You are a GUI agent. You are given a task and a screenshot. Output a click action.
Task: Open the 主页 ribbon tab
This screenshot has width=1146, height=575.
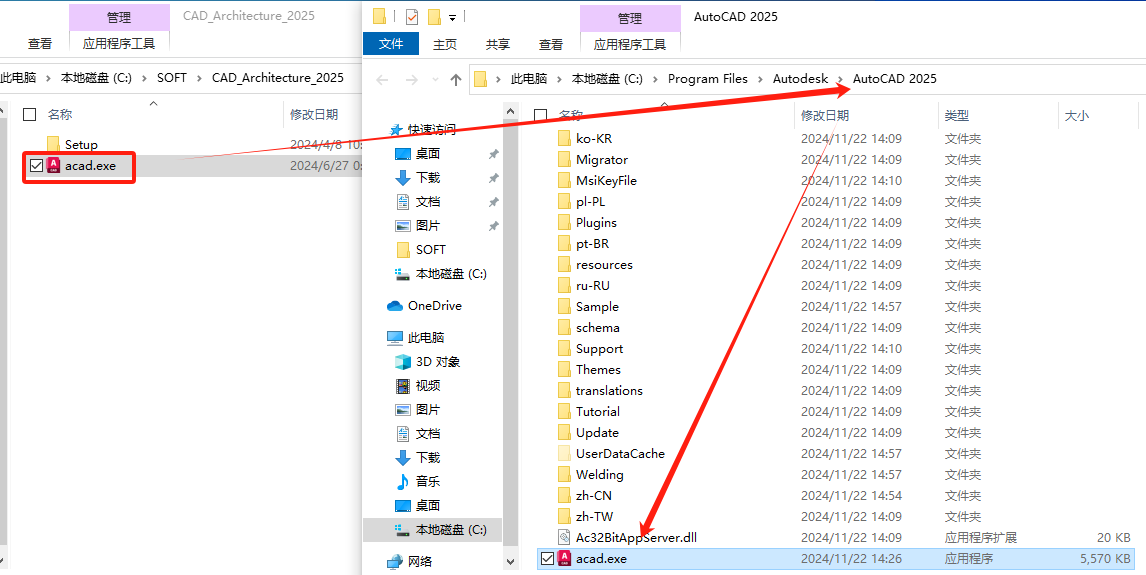pyautogui.click(x=444, y=44)
